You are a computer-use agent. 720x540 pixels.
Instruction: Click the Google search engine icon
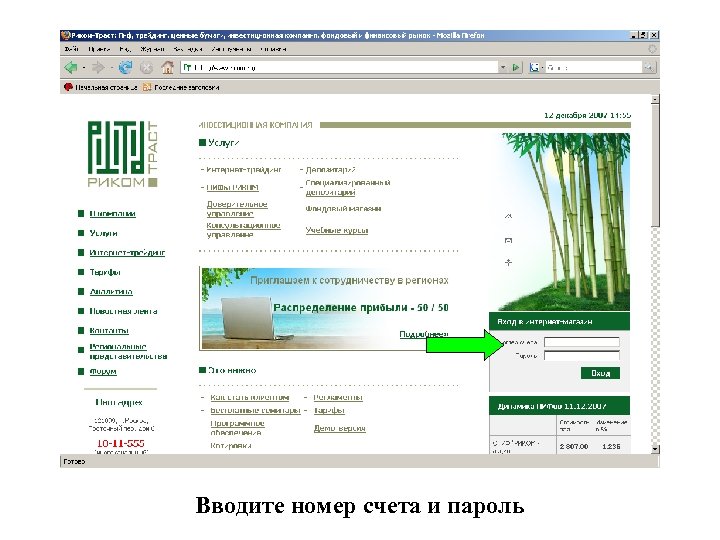click(x=534, y=68)
